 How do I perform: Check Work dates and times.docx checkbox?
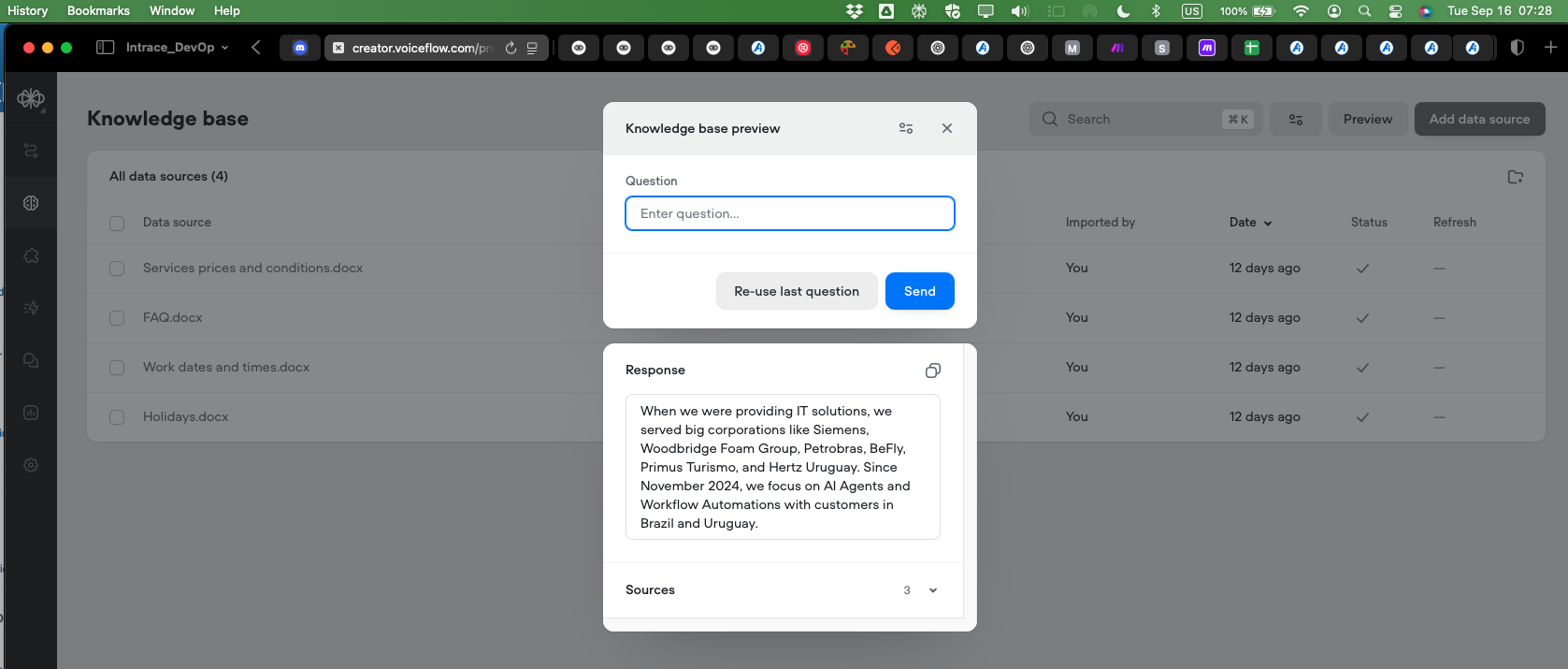click(x=117, y=368)
